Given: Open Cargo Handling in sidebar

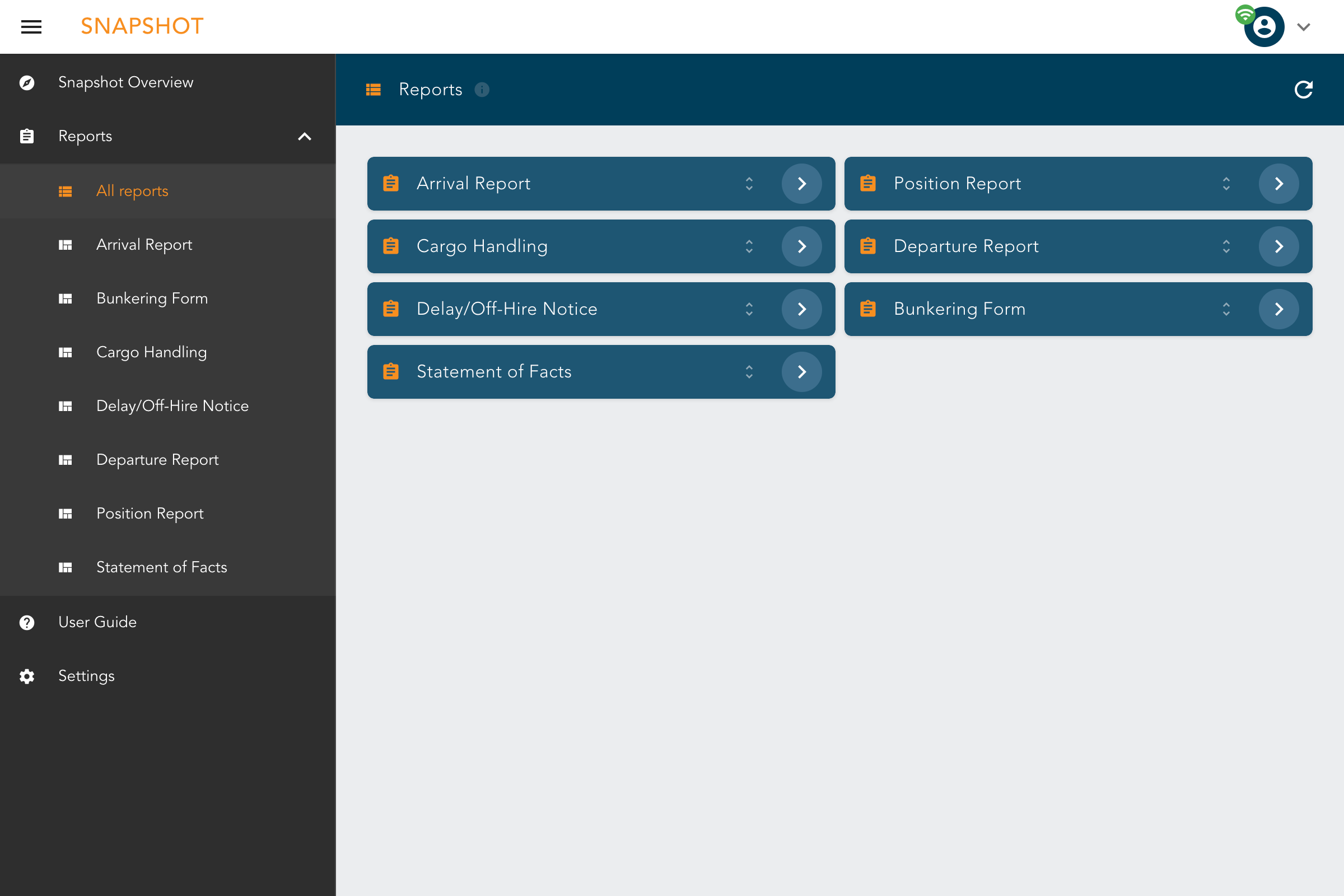Looking at the screenshot, I should click(x=168, y=352).
